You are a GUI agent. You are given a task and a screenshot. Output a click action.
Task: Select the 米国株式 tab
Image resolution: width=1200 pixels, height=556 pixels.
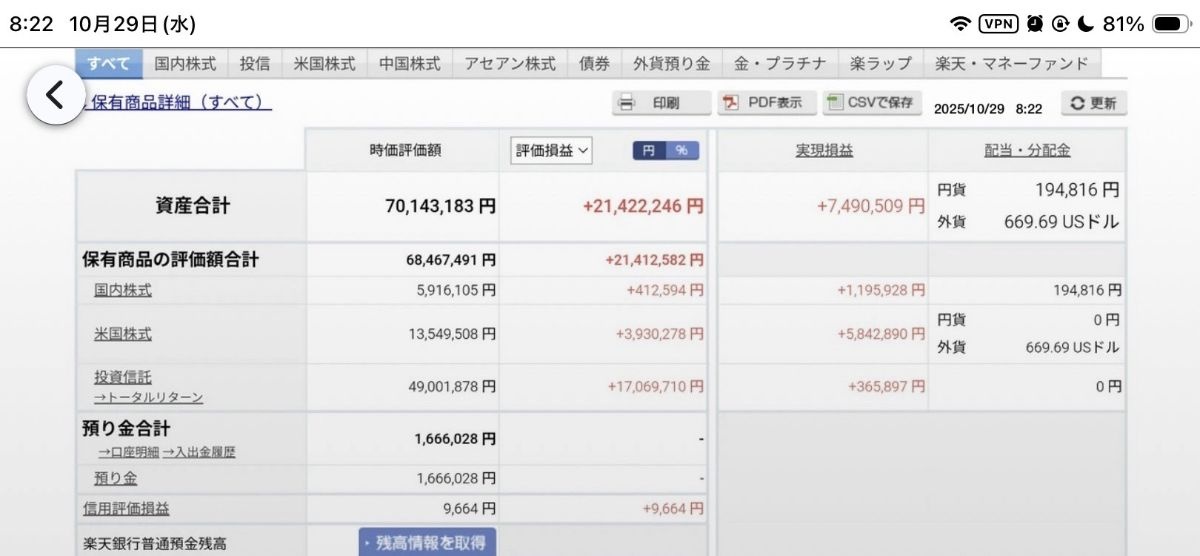tap(324, 63)
